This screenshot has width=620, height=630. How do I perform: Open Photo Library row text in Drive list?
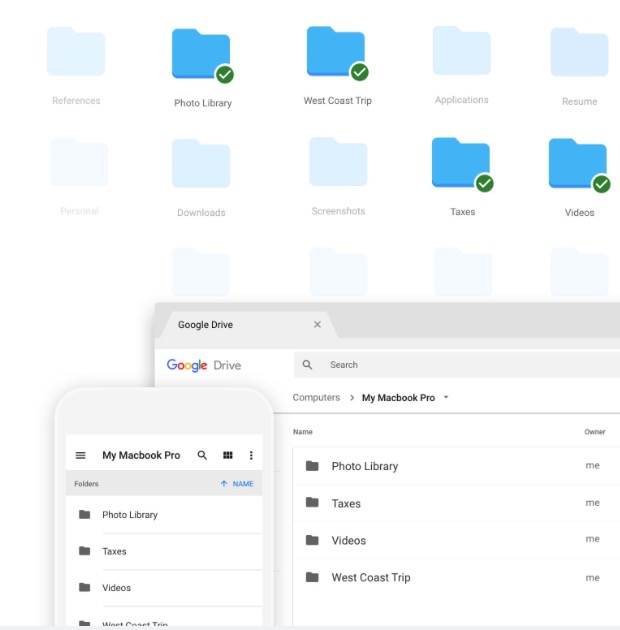pos(365,466)
